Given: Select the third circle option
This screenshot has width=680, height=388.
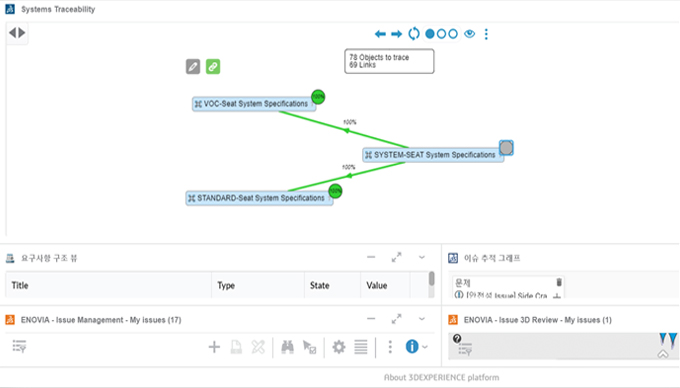Looking at the screenshot, I should [453, 34].
